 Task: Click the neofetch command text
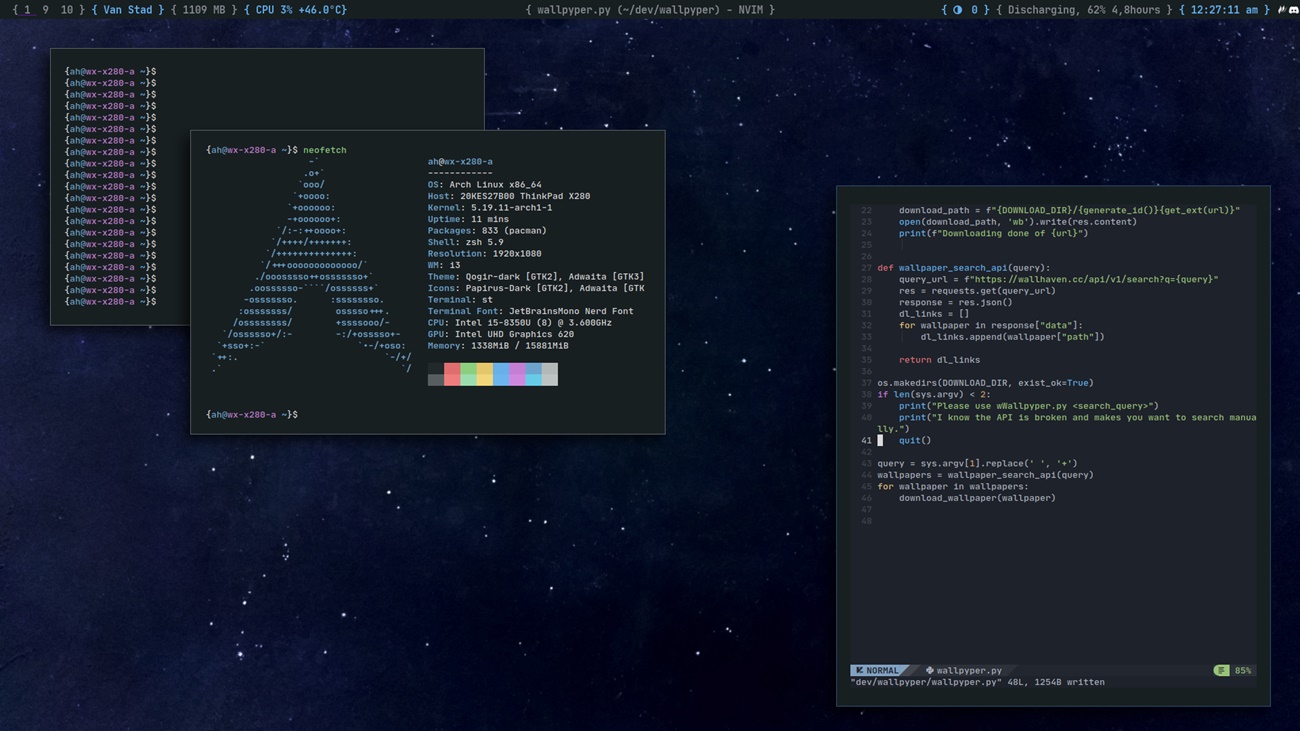(325, 150)
